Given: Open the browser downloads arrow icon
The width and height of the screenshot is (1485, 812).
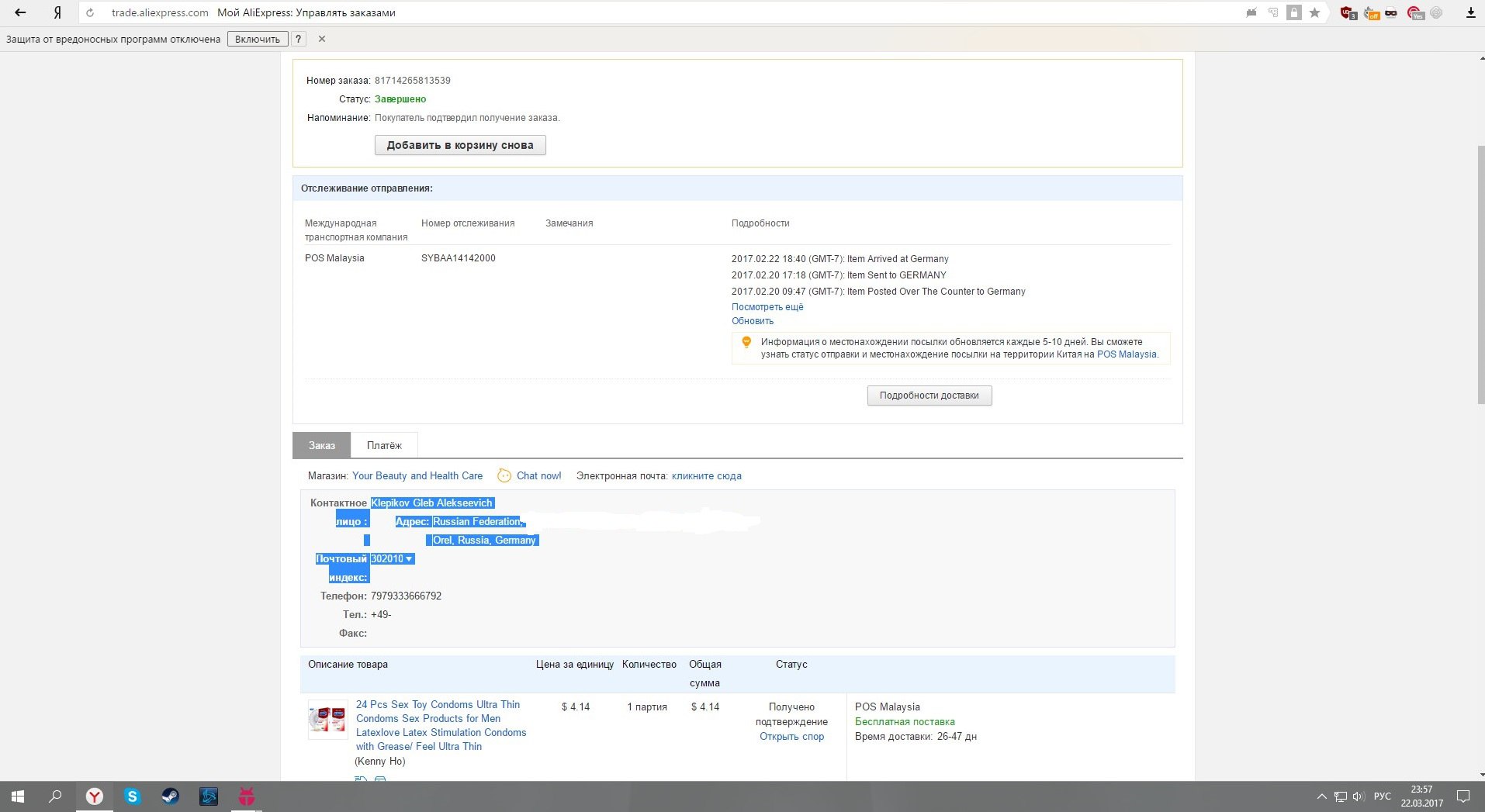Looking at the screenshot, I should [1470, 12].
